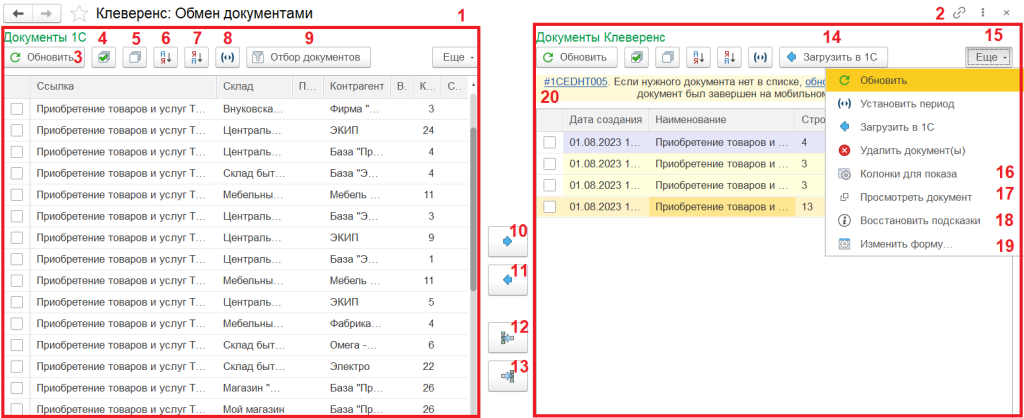Image resolution: width=1024 pixels, height=418 pixels.
Task: Open the three-dots window menu
Action: click(983, 12)
